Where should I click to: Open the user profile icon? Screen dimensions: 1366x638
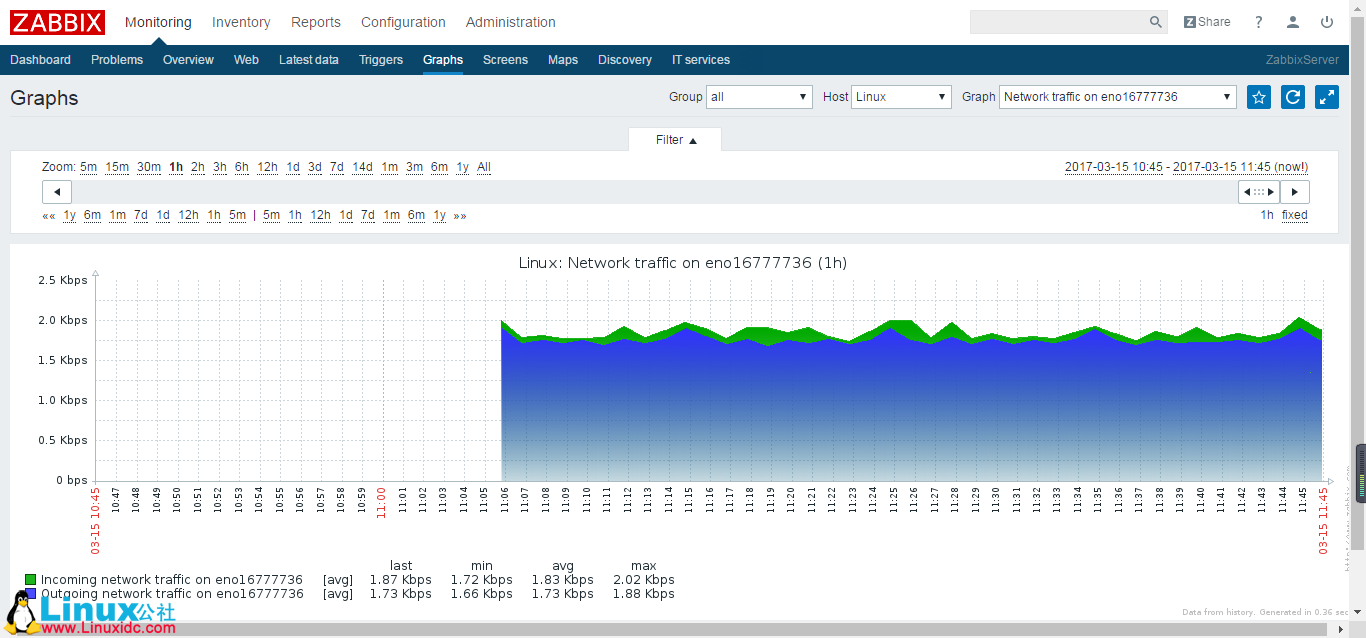(1292, 21)
